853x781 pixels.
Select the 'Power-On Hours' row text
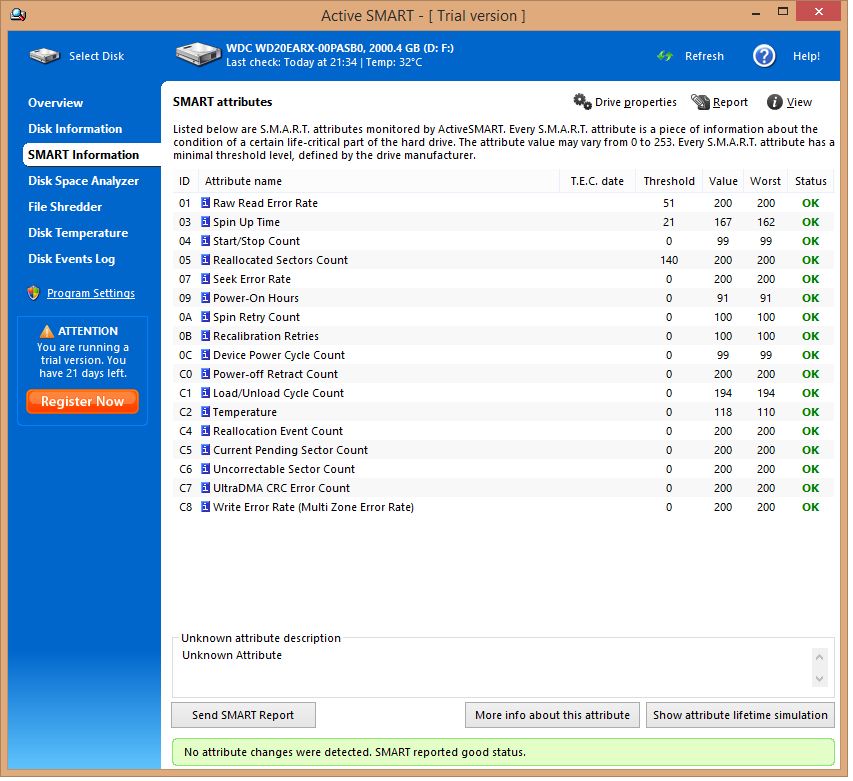[x=257, y=299]
